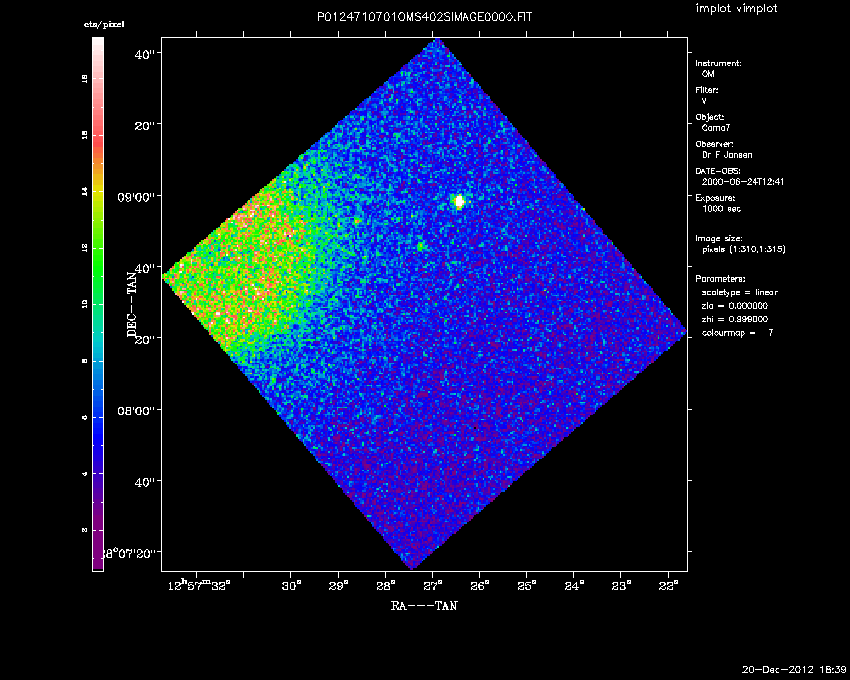Click the instrument value 'OM'

708,74
